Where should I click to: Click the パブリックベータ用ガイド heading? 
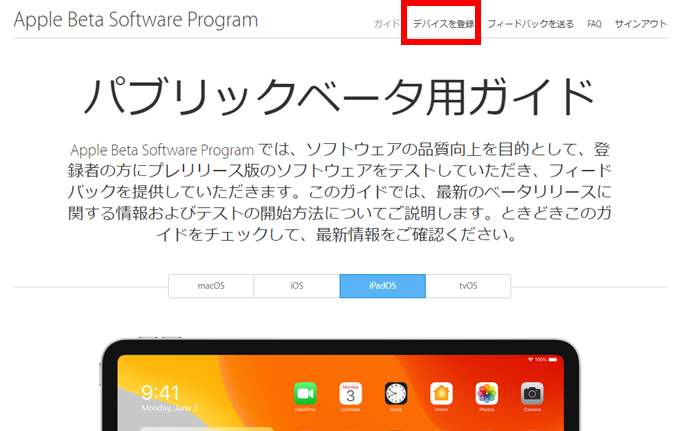339,96
